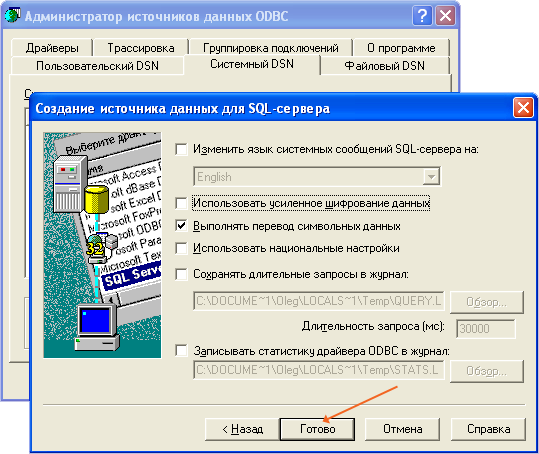Expand the English language dropdown arrow

pyautogui.click(x=431, y=177)
